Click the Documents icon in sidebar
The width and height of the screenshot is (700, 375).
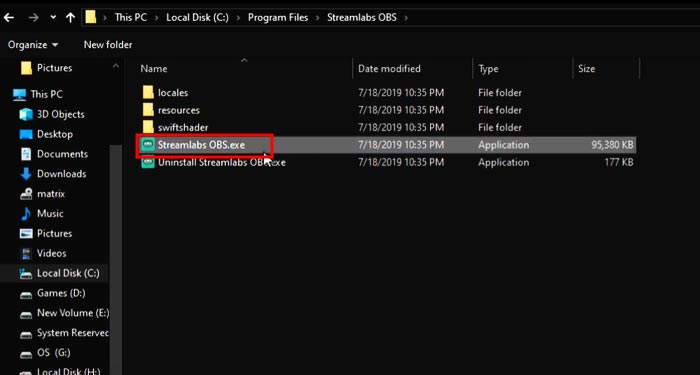[26, 154]
